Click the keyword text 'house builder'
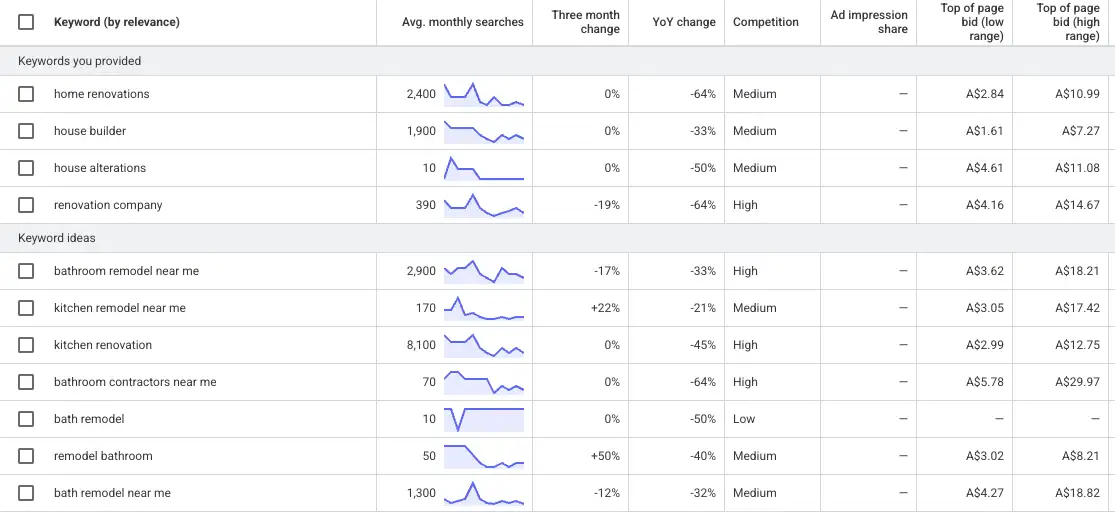Screen dimensions: 1115x512 tap(90, 131)
